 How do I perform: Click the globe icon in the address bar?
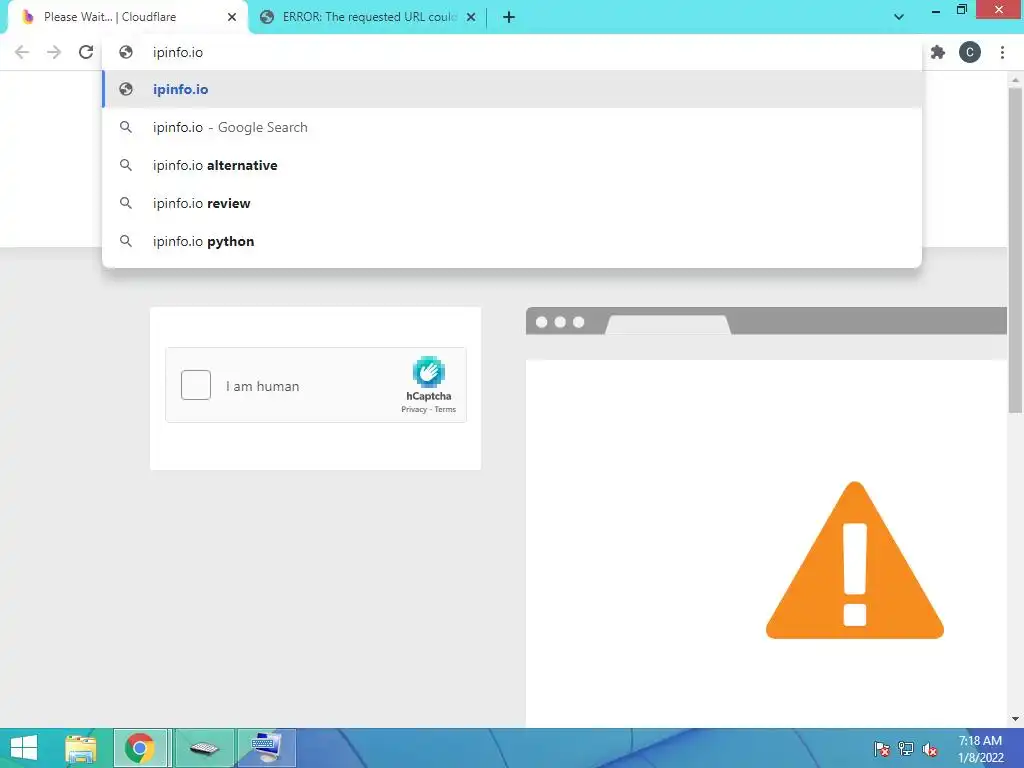tap(126, 52)
